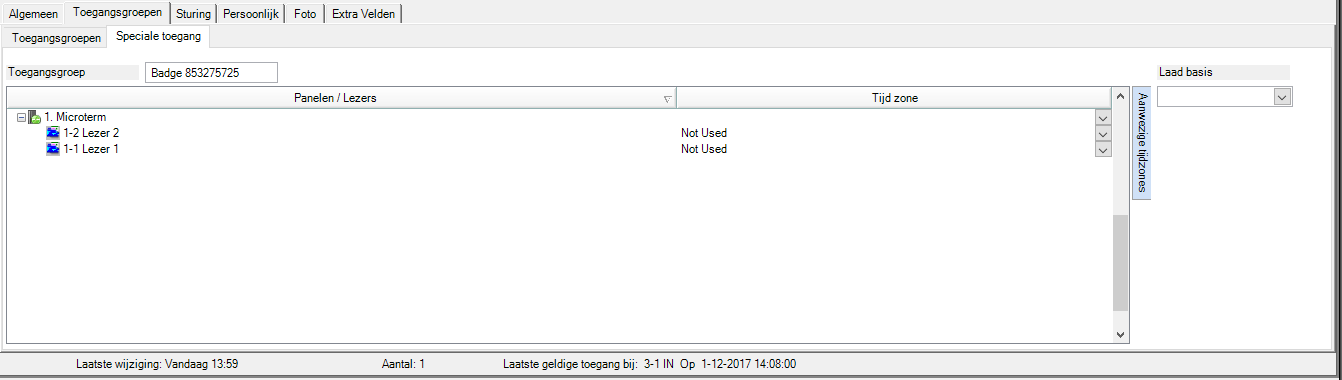Select the Speciale toegang sub-tab
1342x380 pixels.
158,37
